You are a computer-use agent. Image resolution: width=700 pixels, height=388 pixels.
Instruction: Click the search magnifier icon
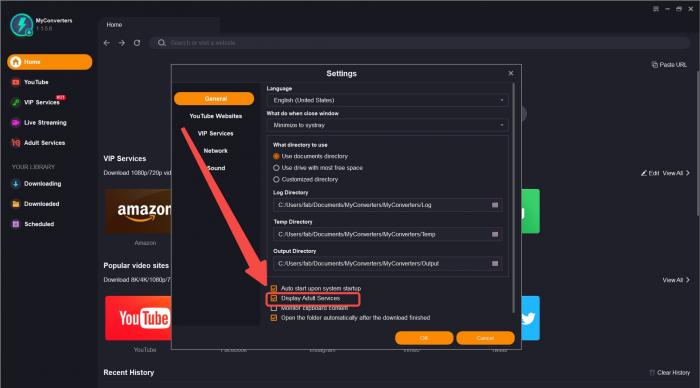coord(162,43)
